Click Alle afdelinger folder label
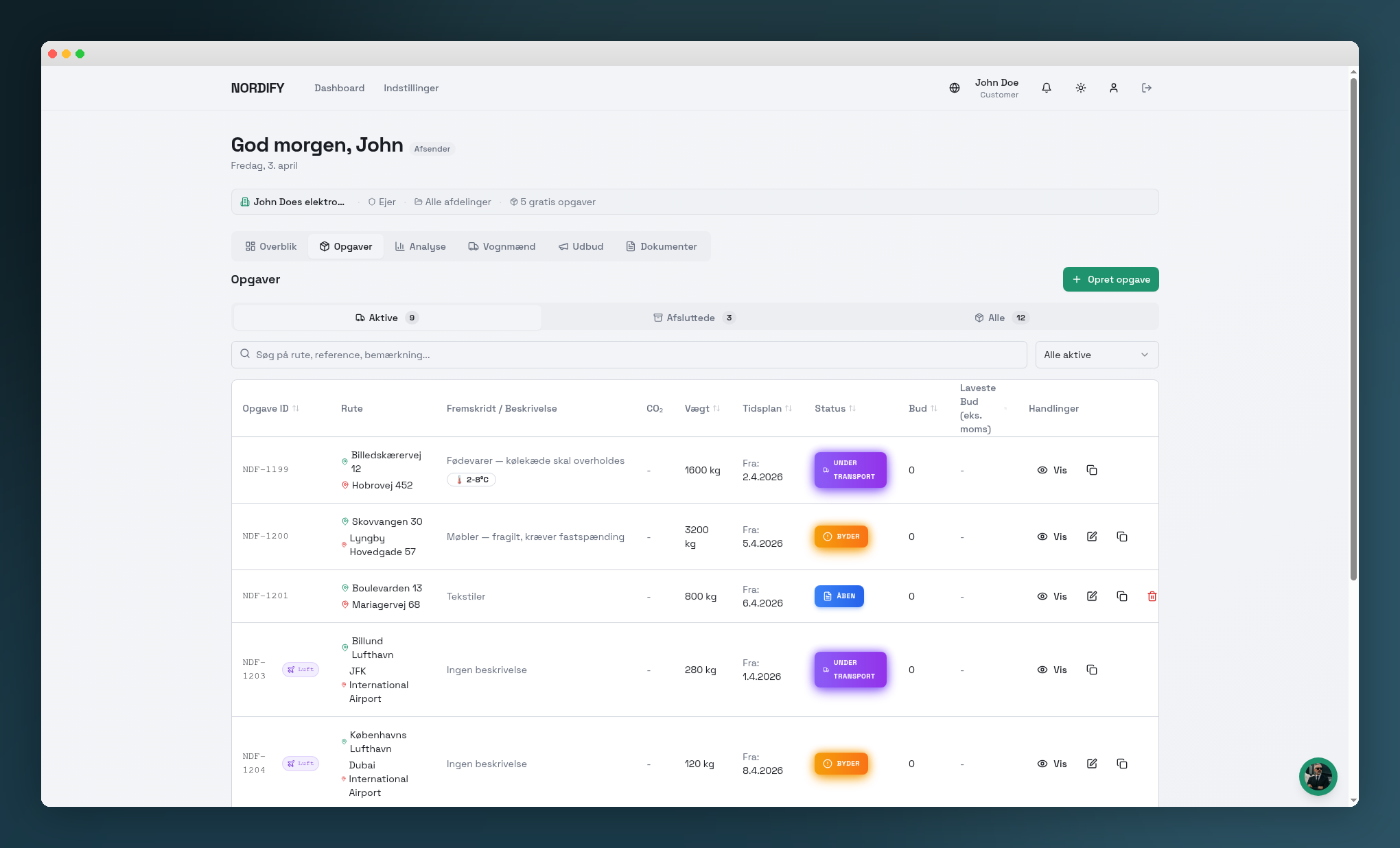Image resolution: width=1400 pixels, height=848 pixels. [x=453, y=202]
